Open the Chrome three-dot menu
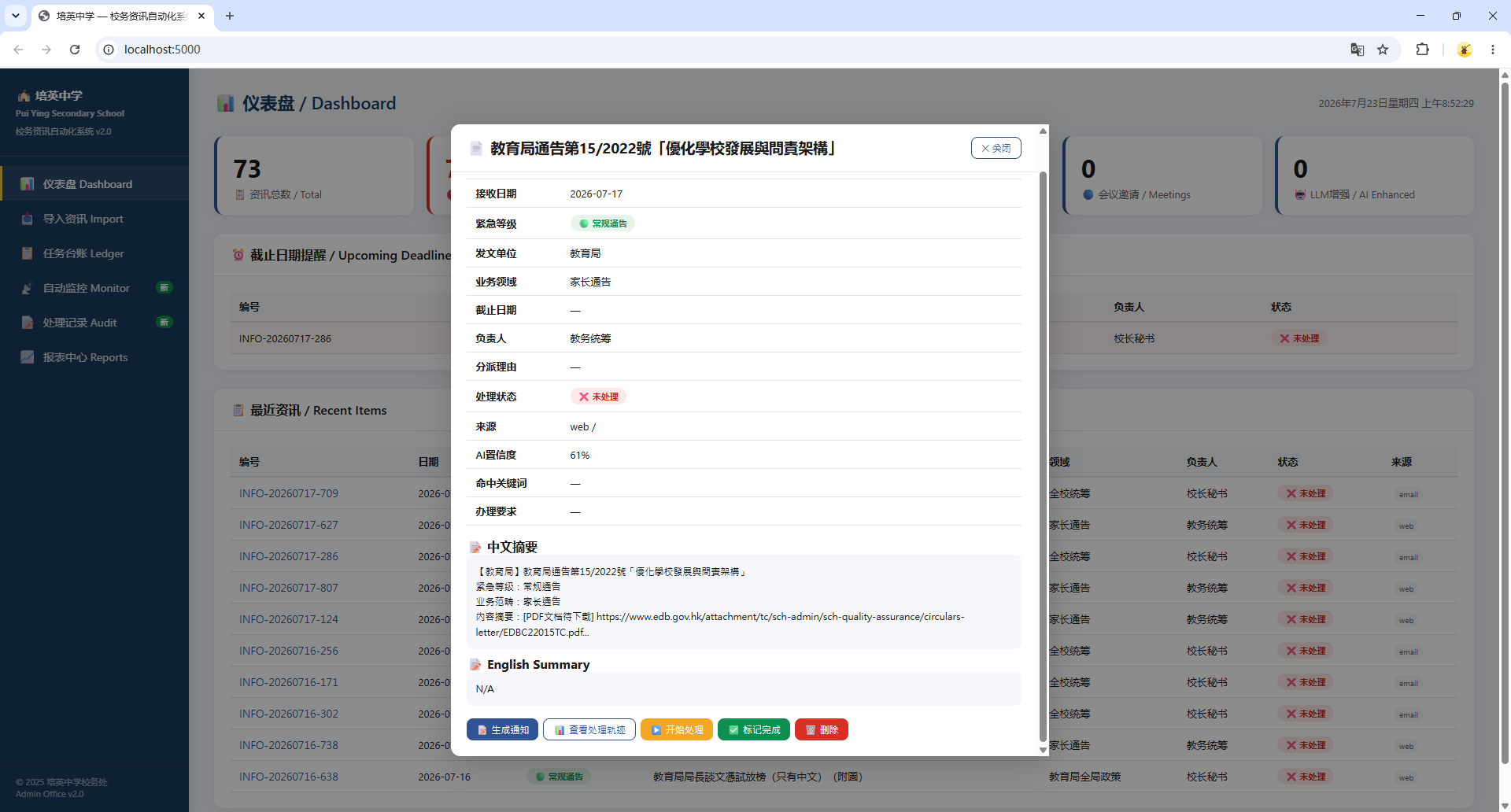This screenshot has height=812, width=1511. [1493, 50]
